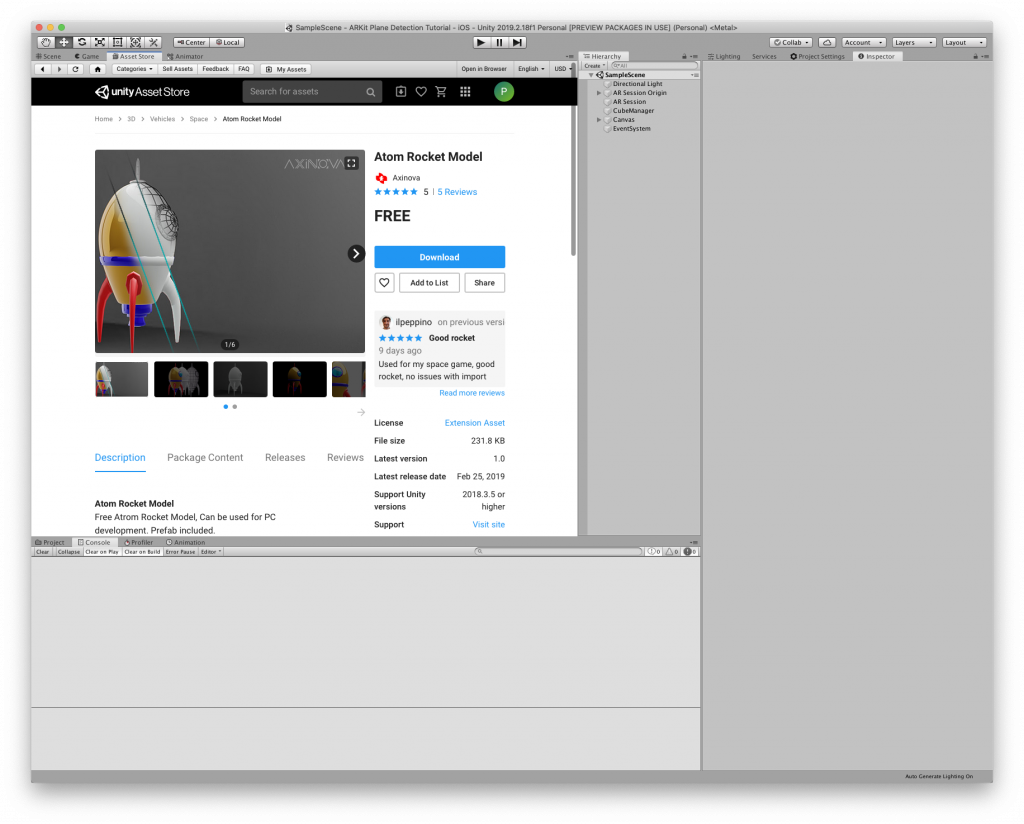
Task: Expand Canvas in Hierarchy
Action: pos(599,120)
